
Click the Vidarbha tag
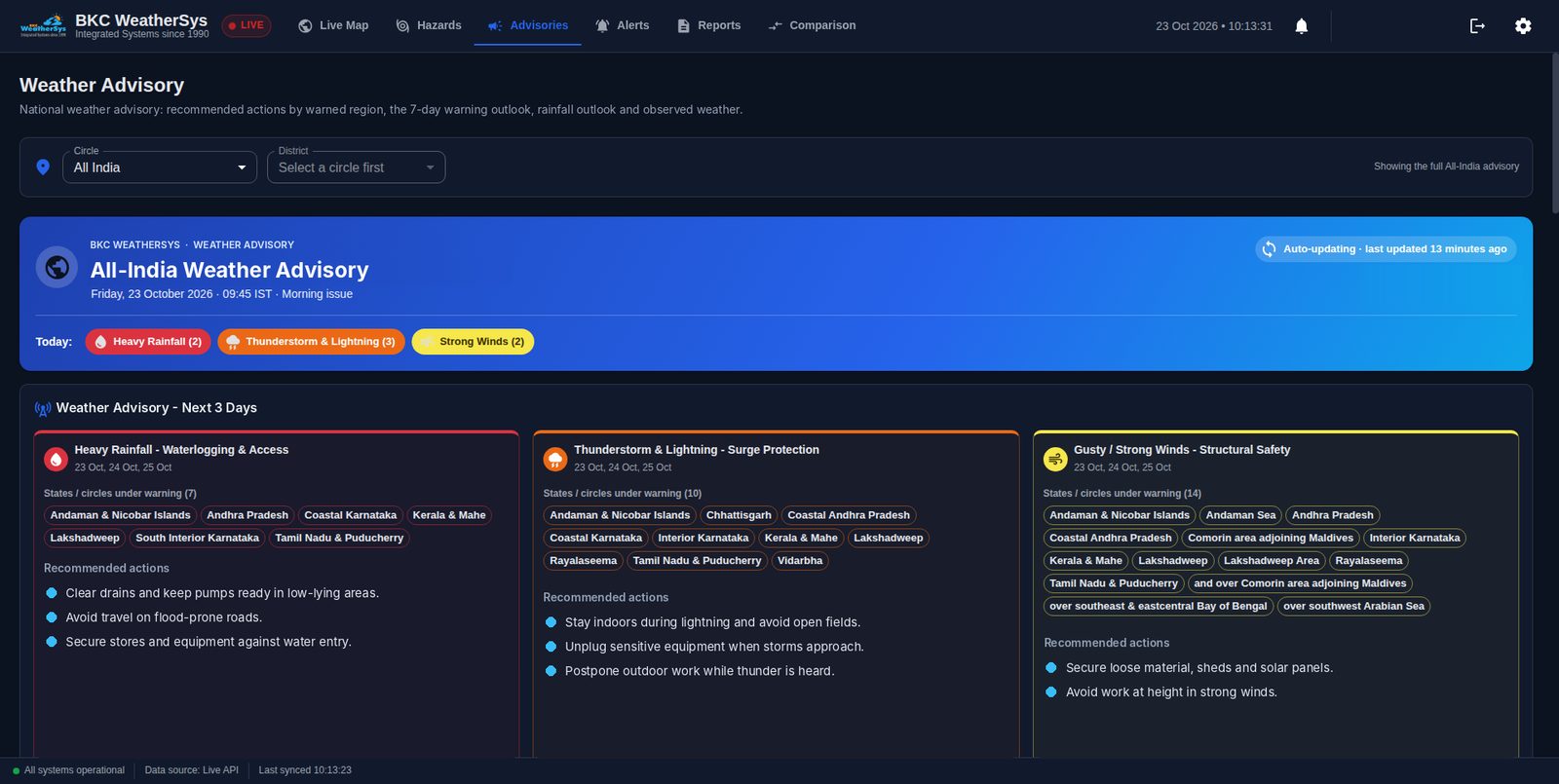click(800, 561)
